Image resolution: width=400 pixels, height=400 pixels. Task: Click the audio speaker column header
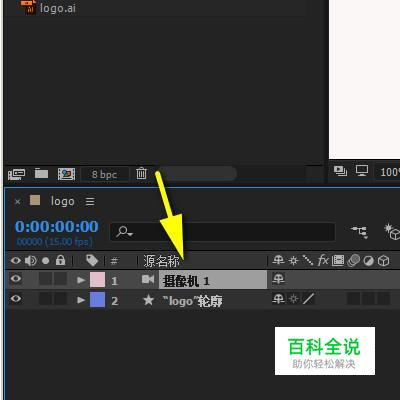click(x=31, y=260)
